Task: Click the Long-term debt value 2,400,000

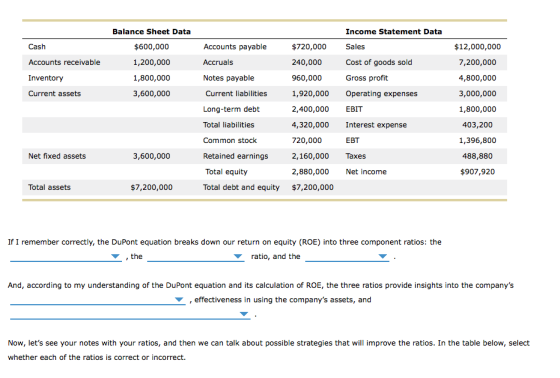Action: [x=310, y=109]
